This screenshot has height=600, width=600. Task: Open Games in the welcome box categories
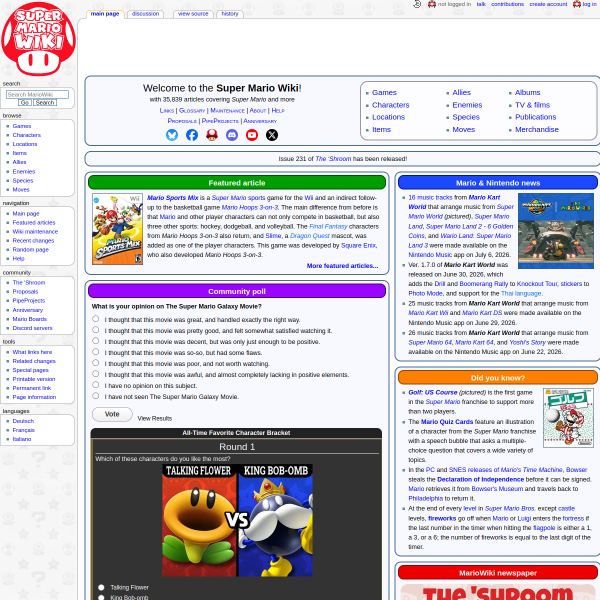point(384,93)
